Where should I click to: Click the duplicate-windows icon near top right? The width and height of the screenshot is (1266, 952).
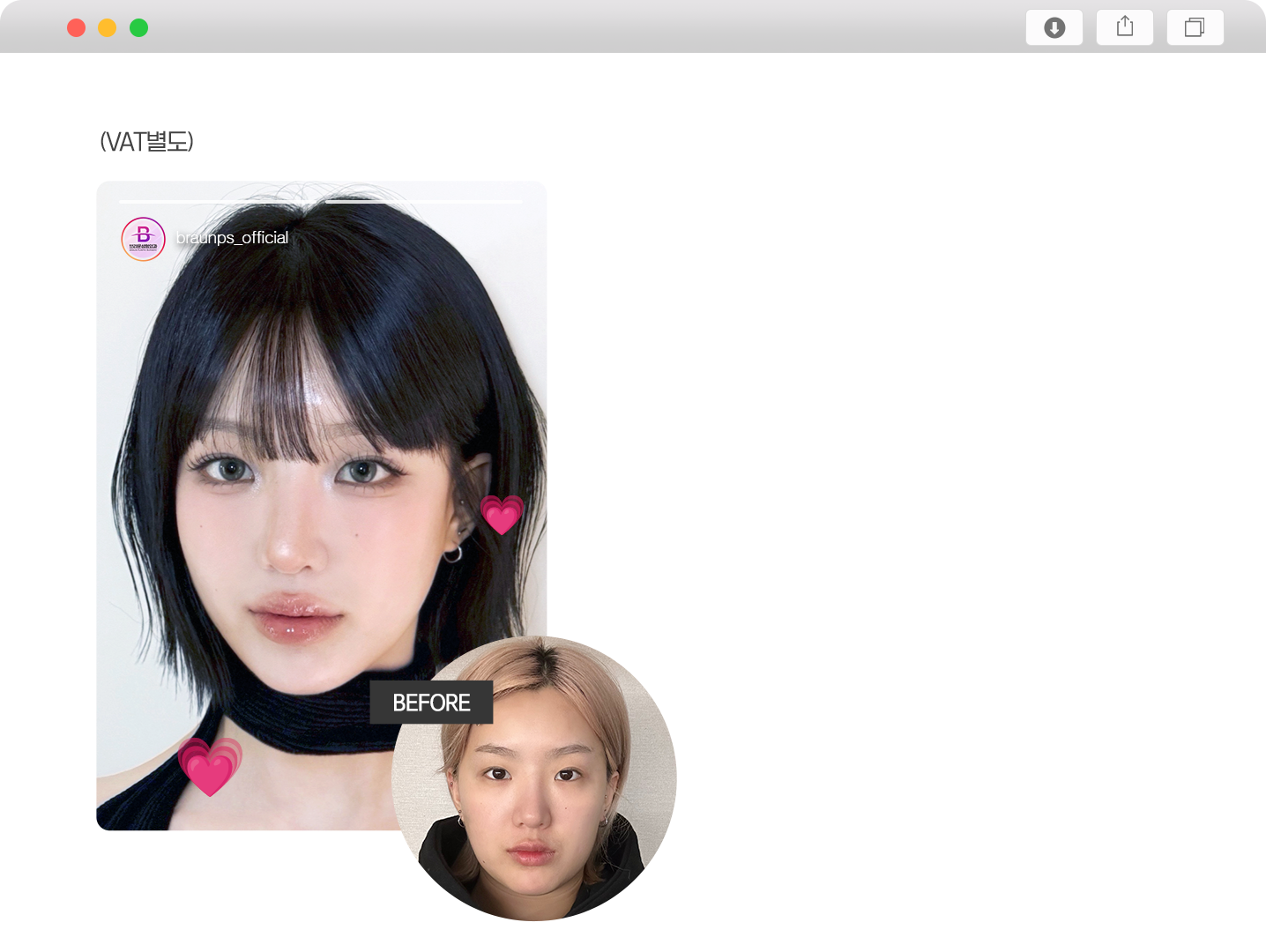tap(1195, 27)
